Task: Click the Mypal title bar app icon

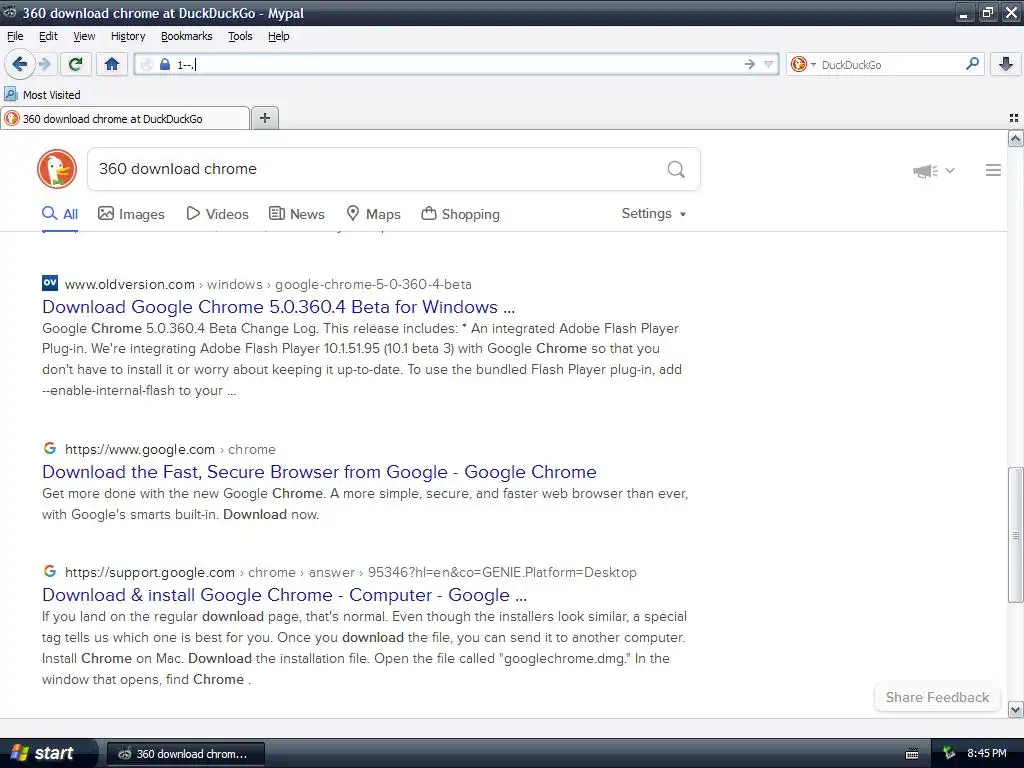Action: (x=9, y=12)
